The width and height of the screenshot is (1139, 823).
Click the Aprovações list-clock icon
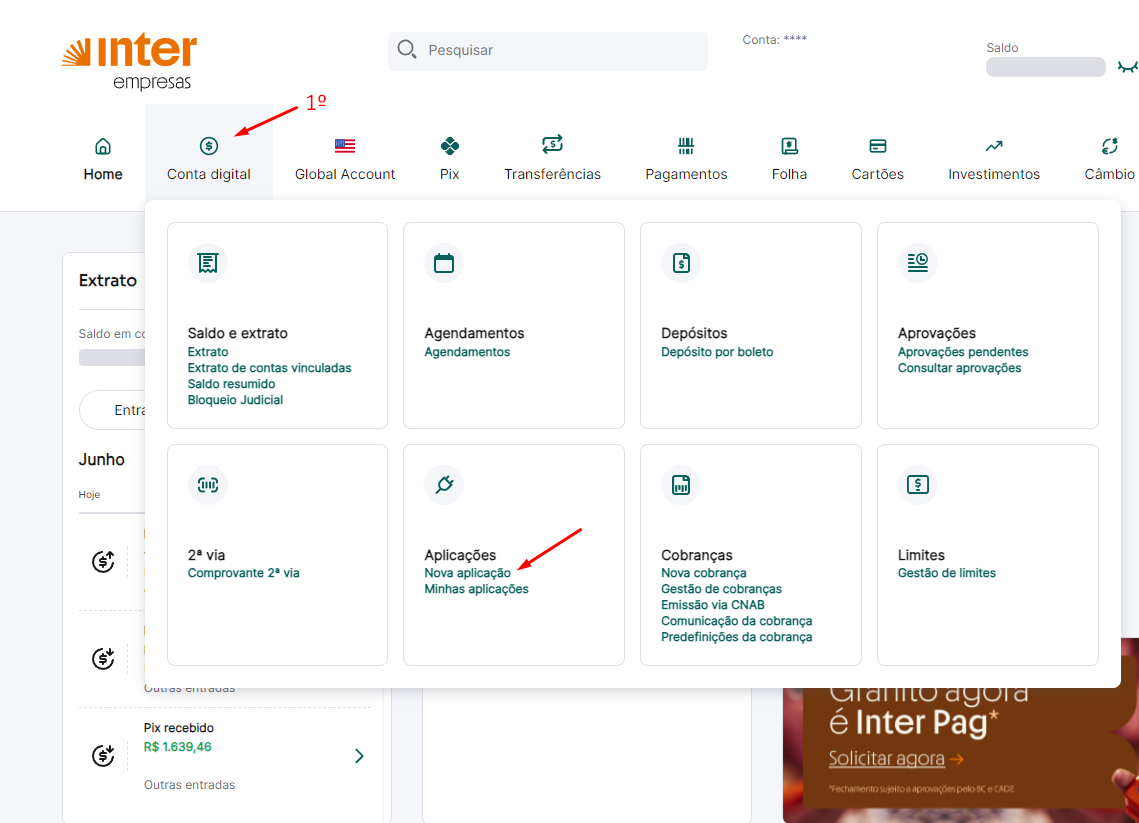tap(917, 262)
